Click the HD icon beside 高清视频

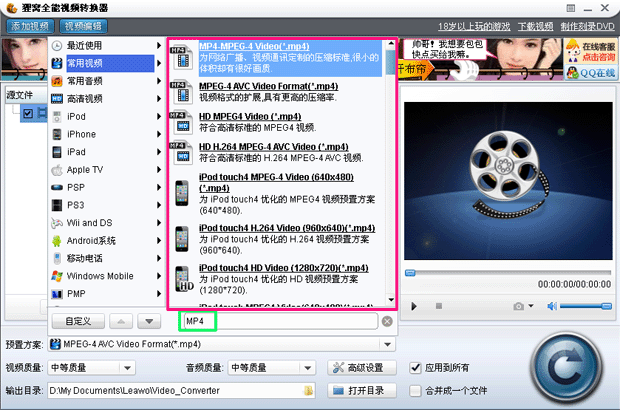point(57,99)
